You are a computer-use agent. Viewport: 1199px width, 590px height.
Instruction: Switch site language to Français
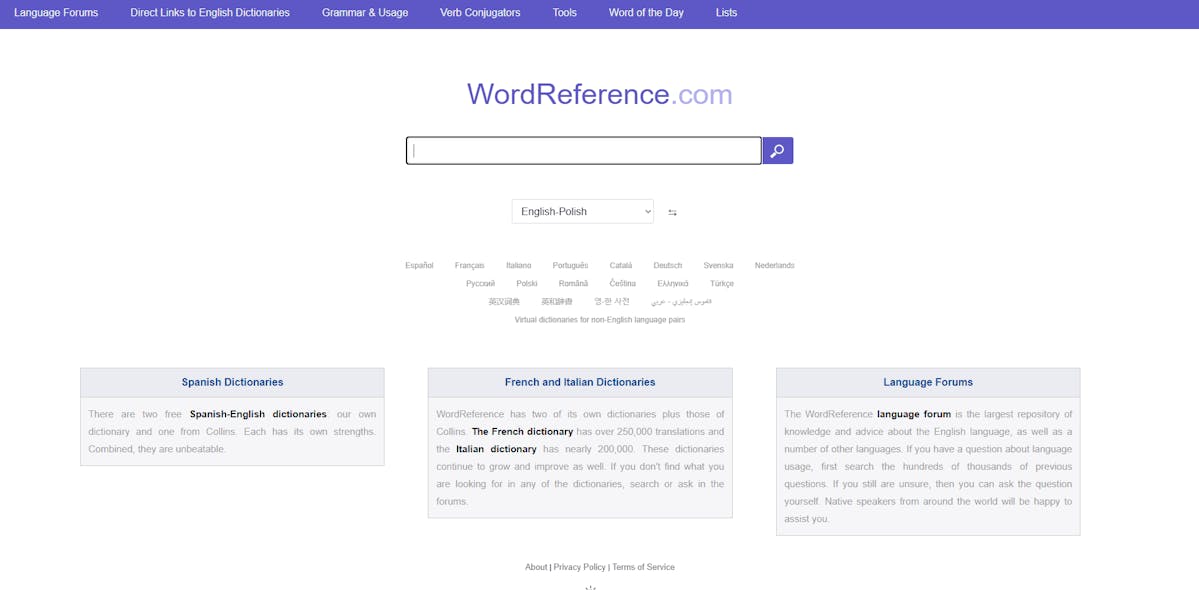[x=470, y=265]
